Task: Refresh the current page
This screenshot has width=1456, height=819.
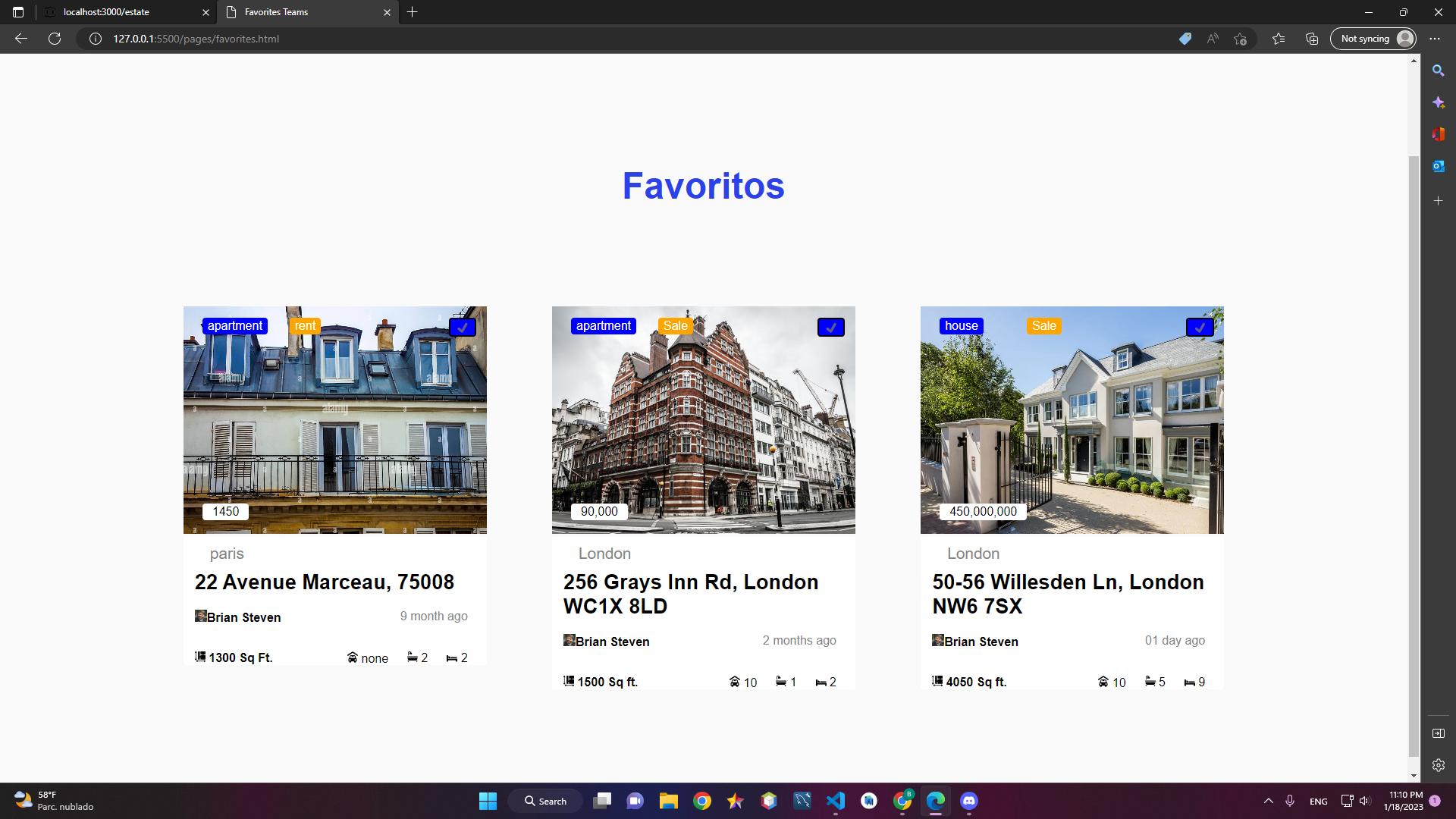Action: tap(55, 39)
